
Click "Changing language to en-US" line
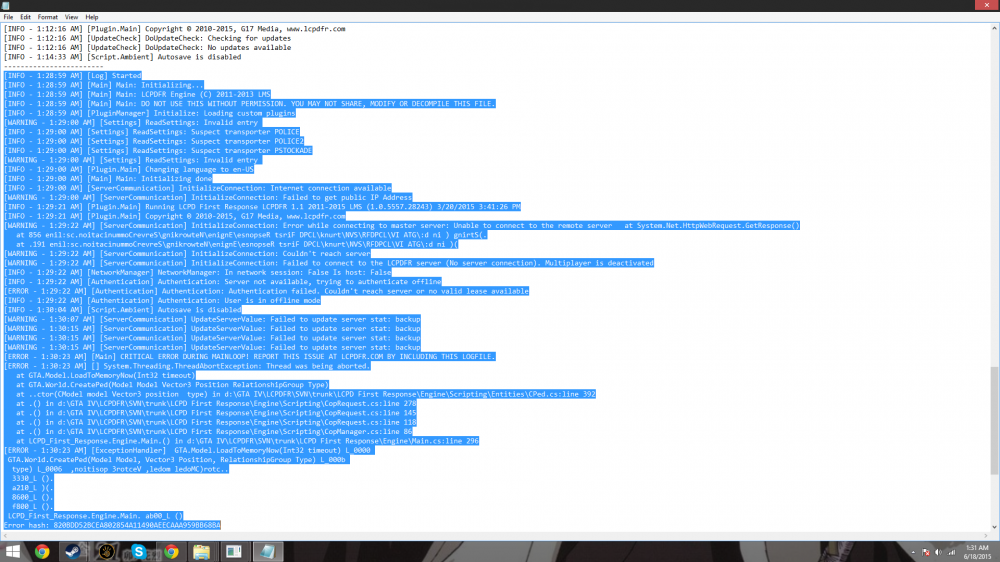(x=129, y=169)
